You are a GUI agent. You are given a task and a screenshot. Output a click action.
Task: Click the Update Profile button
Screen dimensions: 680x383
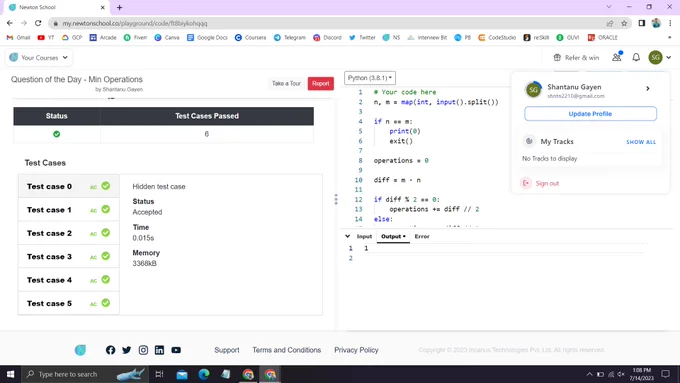[x=590, y=114]
